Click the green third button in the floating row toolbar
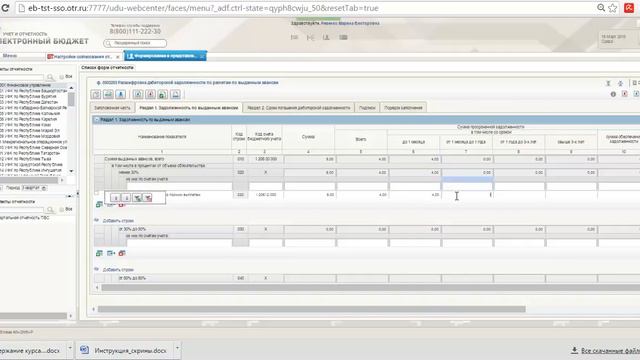Image resolution: width=640 pixels, height=360 pixels. tap(138, 198)
